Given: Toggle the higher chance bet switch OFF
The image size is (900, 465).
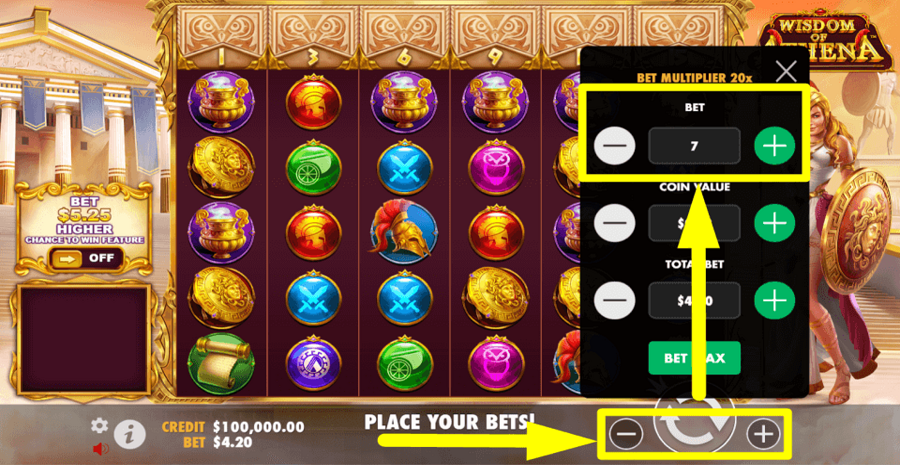Looking at the screenshot, I should (x=86, y=258).
